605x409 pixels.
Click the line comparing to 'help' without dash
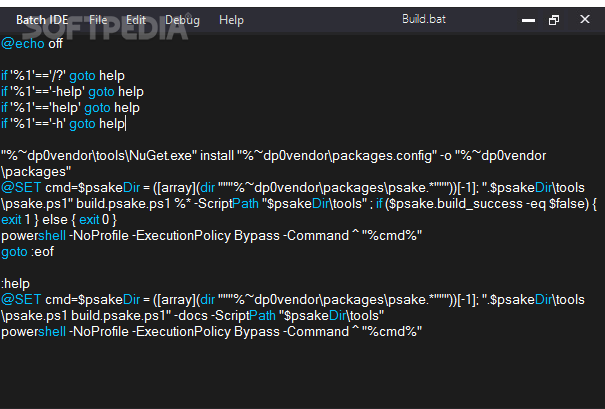(x=70, y=108)
